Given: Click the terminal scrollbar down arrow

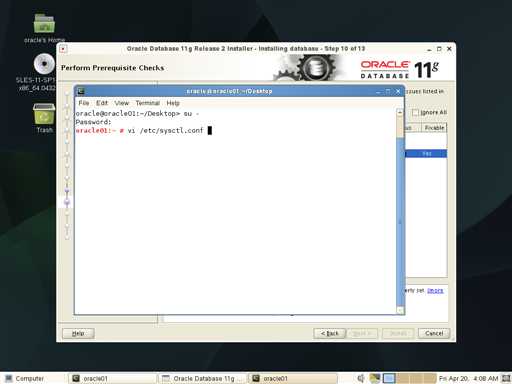Looking at the screenshot, I should [400, 310].
